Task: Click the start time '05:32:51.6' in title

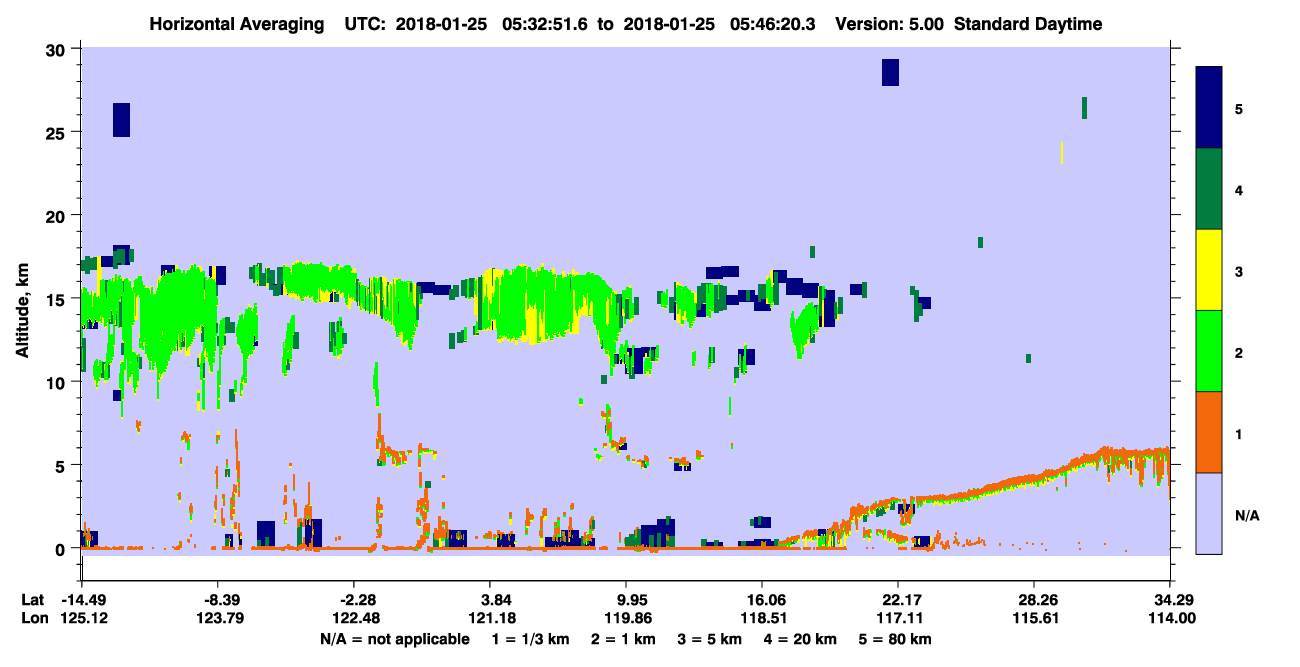Action: pyautogui.click(x=546, y=24)
